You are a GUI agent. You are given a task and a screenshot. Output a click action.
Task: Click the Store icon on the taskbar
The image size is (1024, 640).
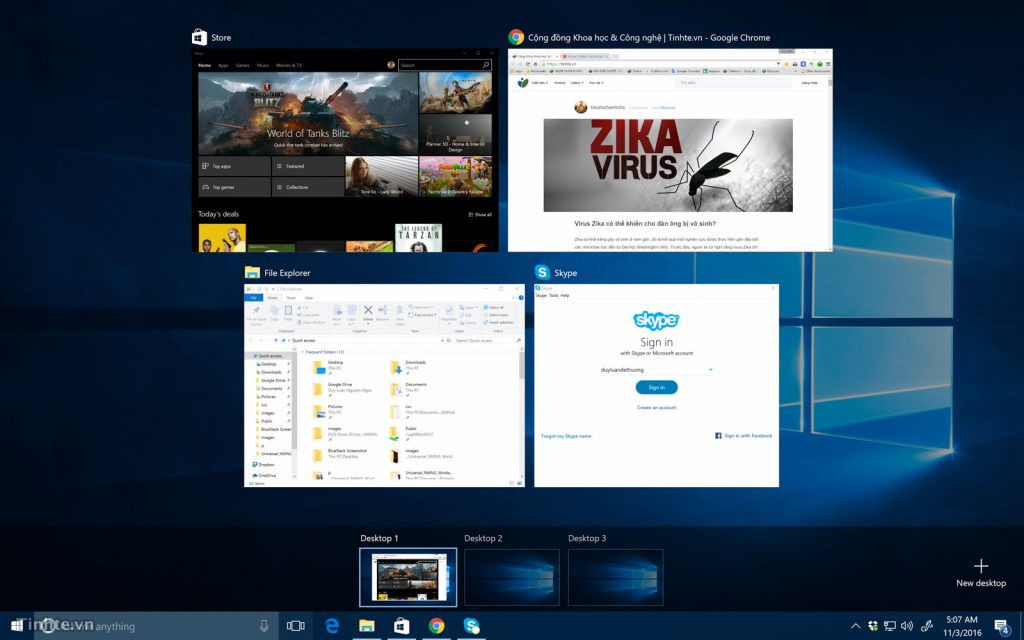tap(401, 626)
